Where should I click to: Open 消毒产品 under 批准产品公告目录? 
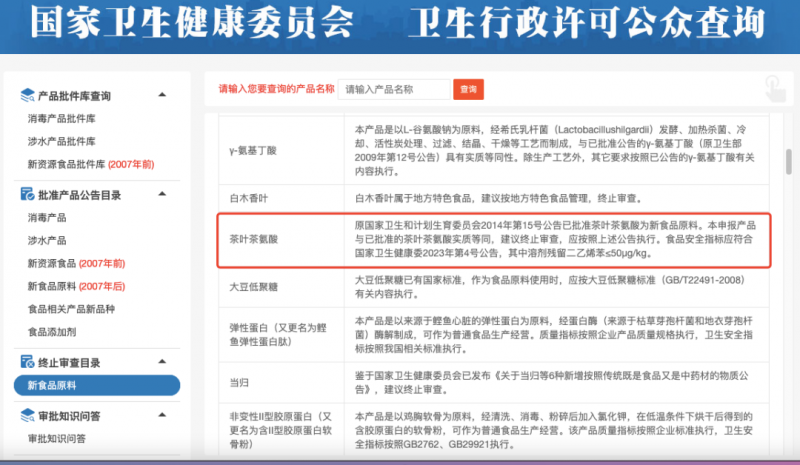[47, 217]
